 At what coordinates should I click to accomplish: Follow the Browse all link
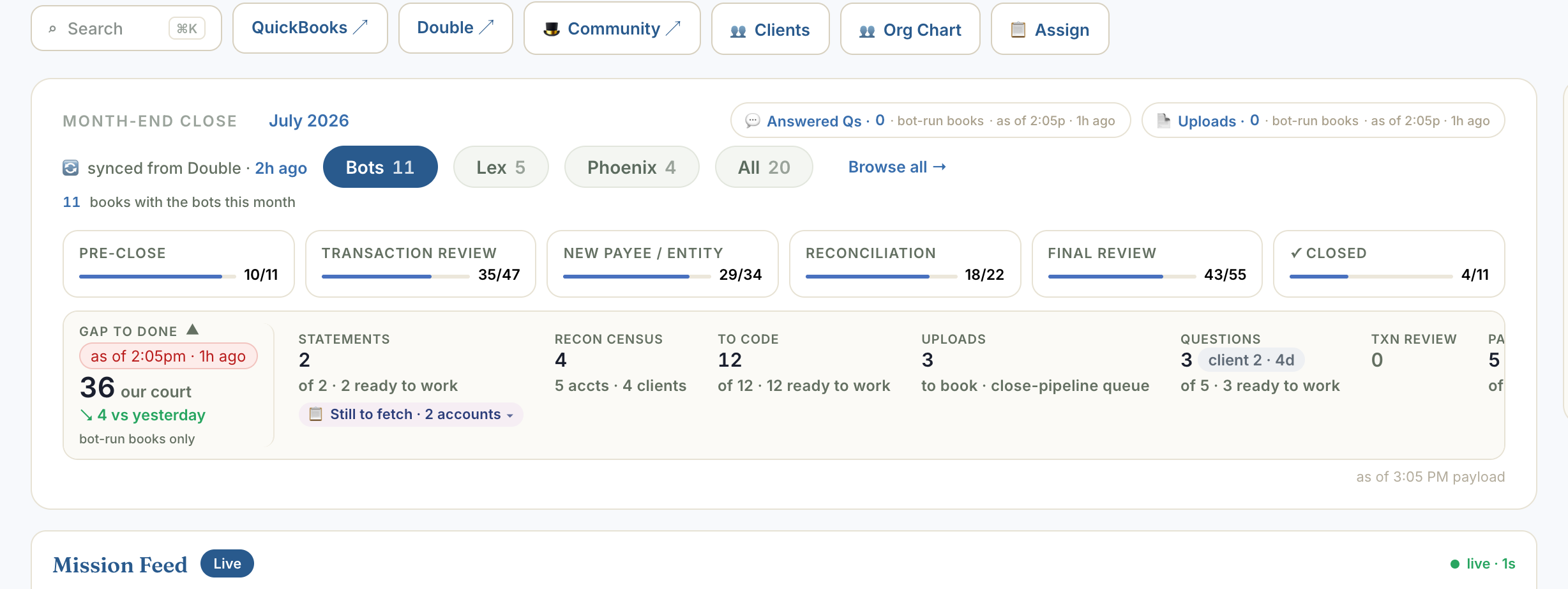897,167
